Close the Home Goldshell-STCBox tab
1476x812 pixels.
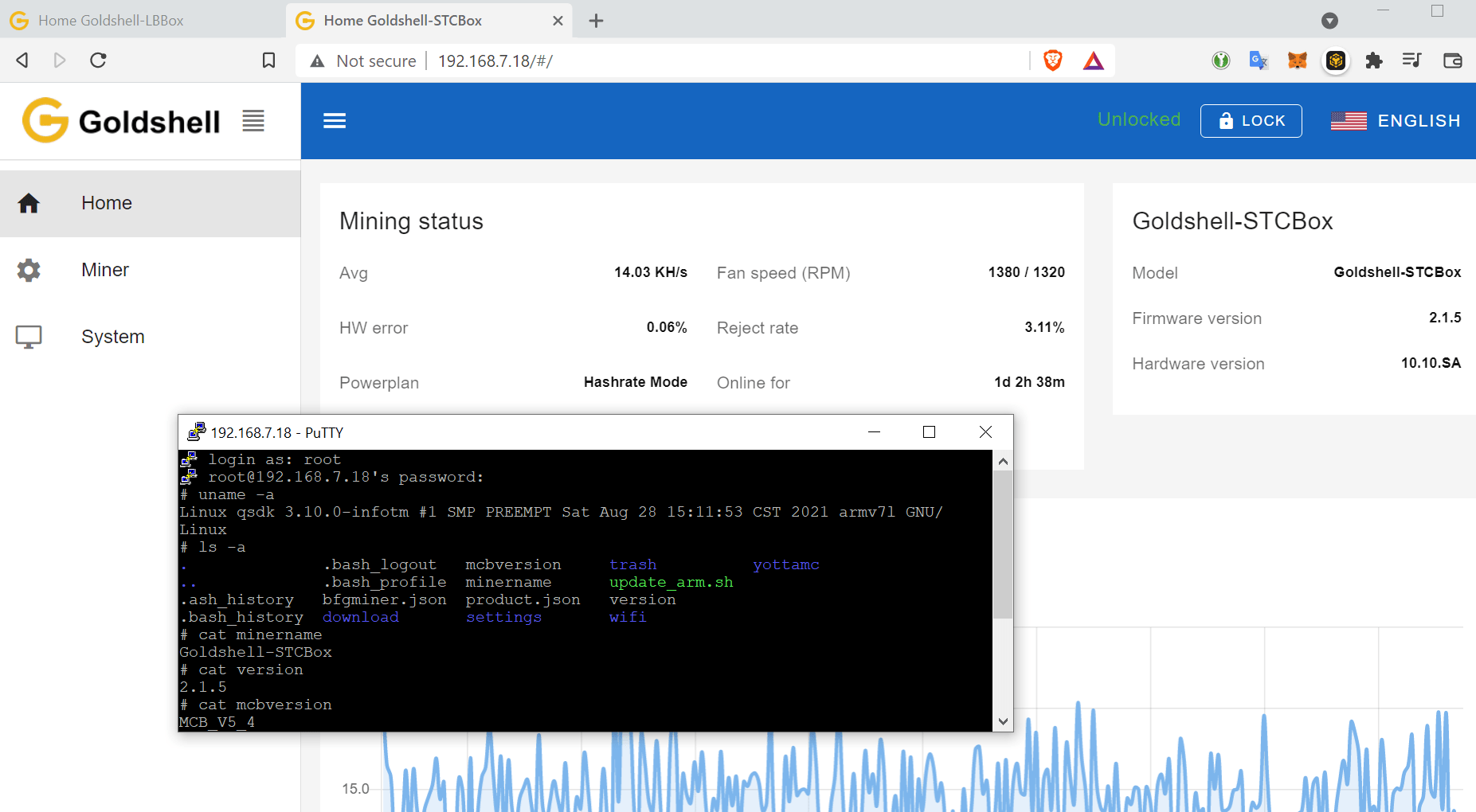tap(558, 21)
